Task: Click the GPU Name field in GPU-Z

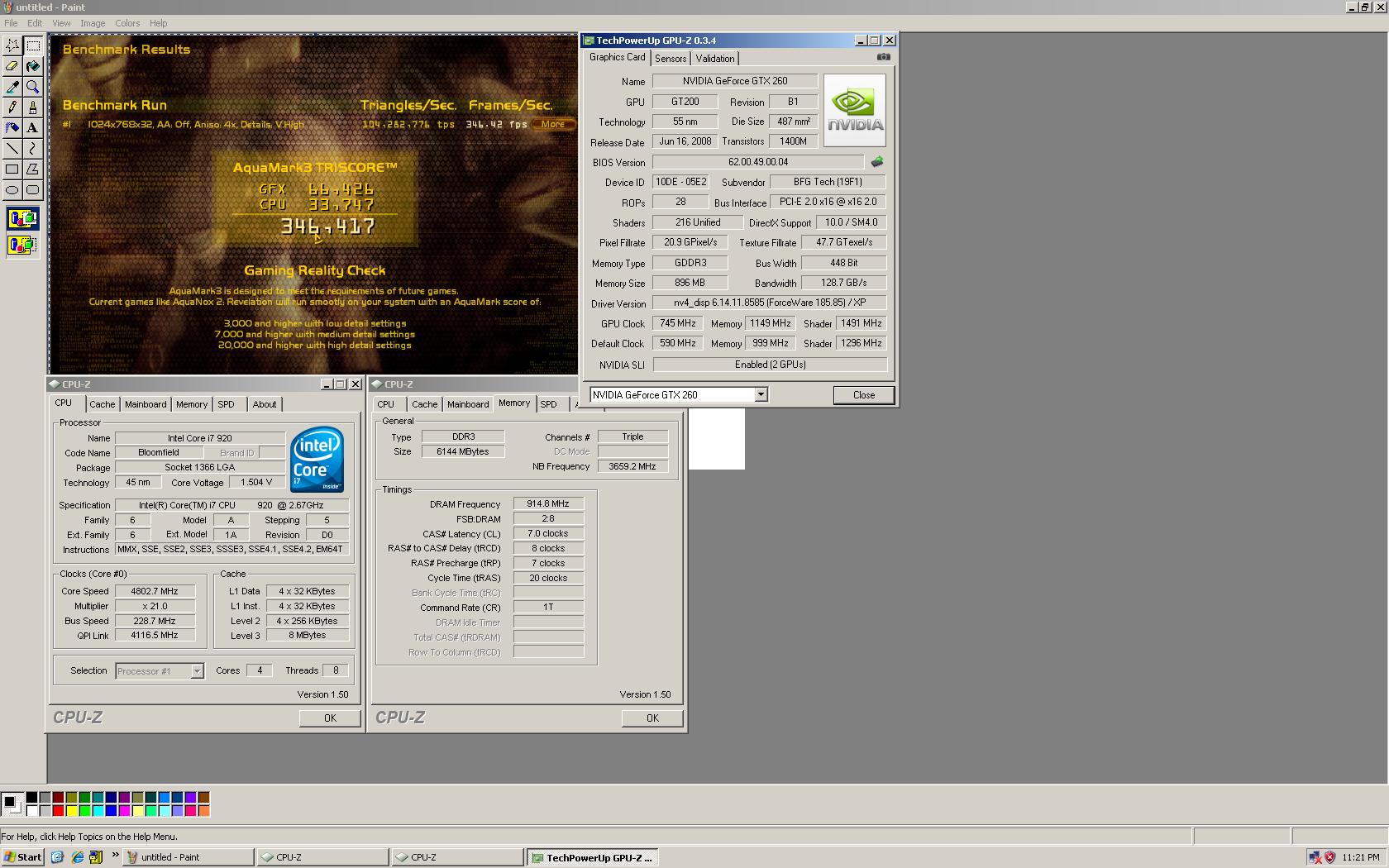Action: pos(735,81)
